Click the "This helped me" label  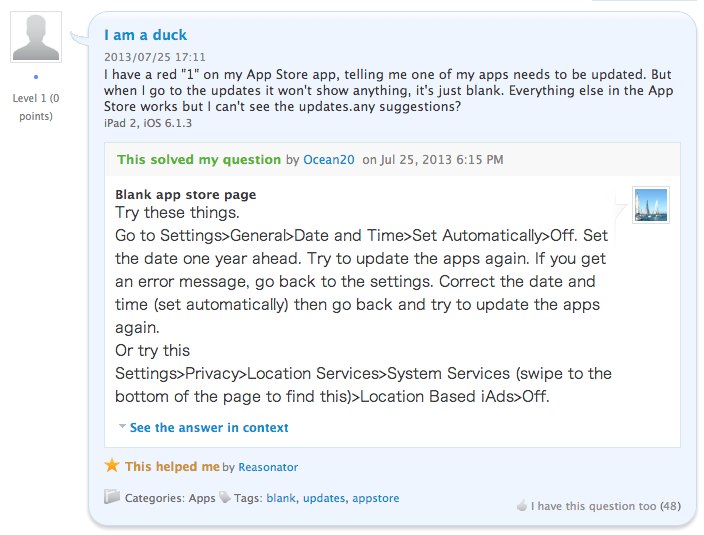(x=171, y=466)
